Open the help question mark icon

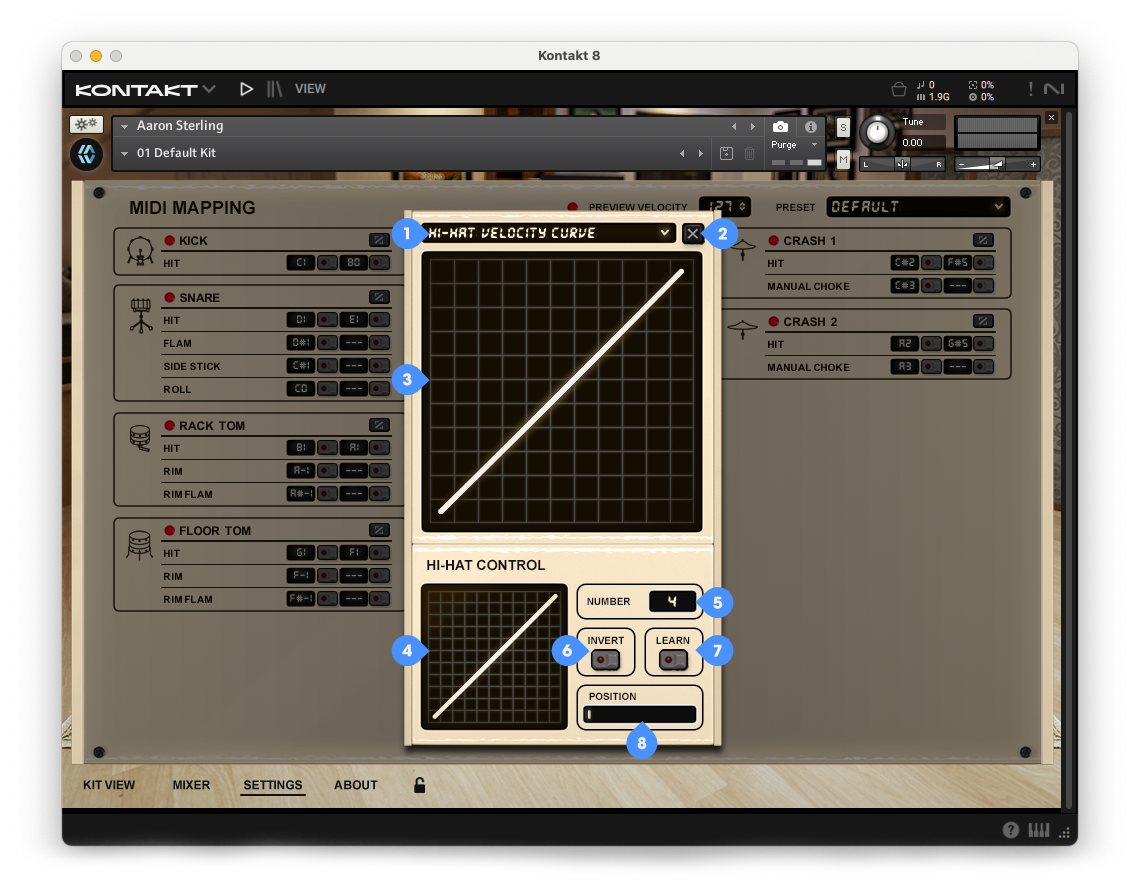[x=1011, y=830]
